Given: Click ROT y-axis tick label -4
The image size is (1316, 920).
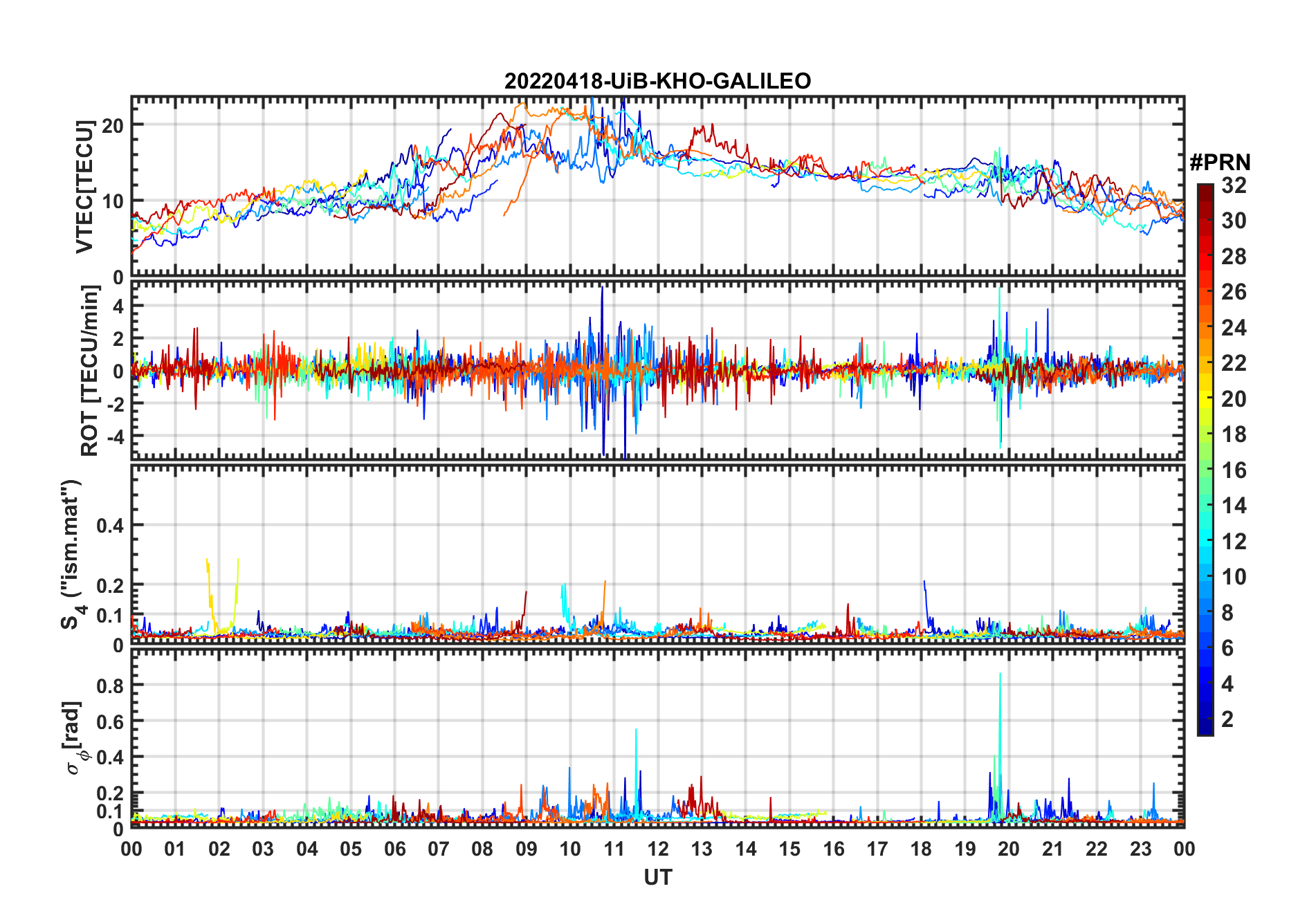Looking at the screenshot, I should 114,436.
